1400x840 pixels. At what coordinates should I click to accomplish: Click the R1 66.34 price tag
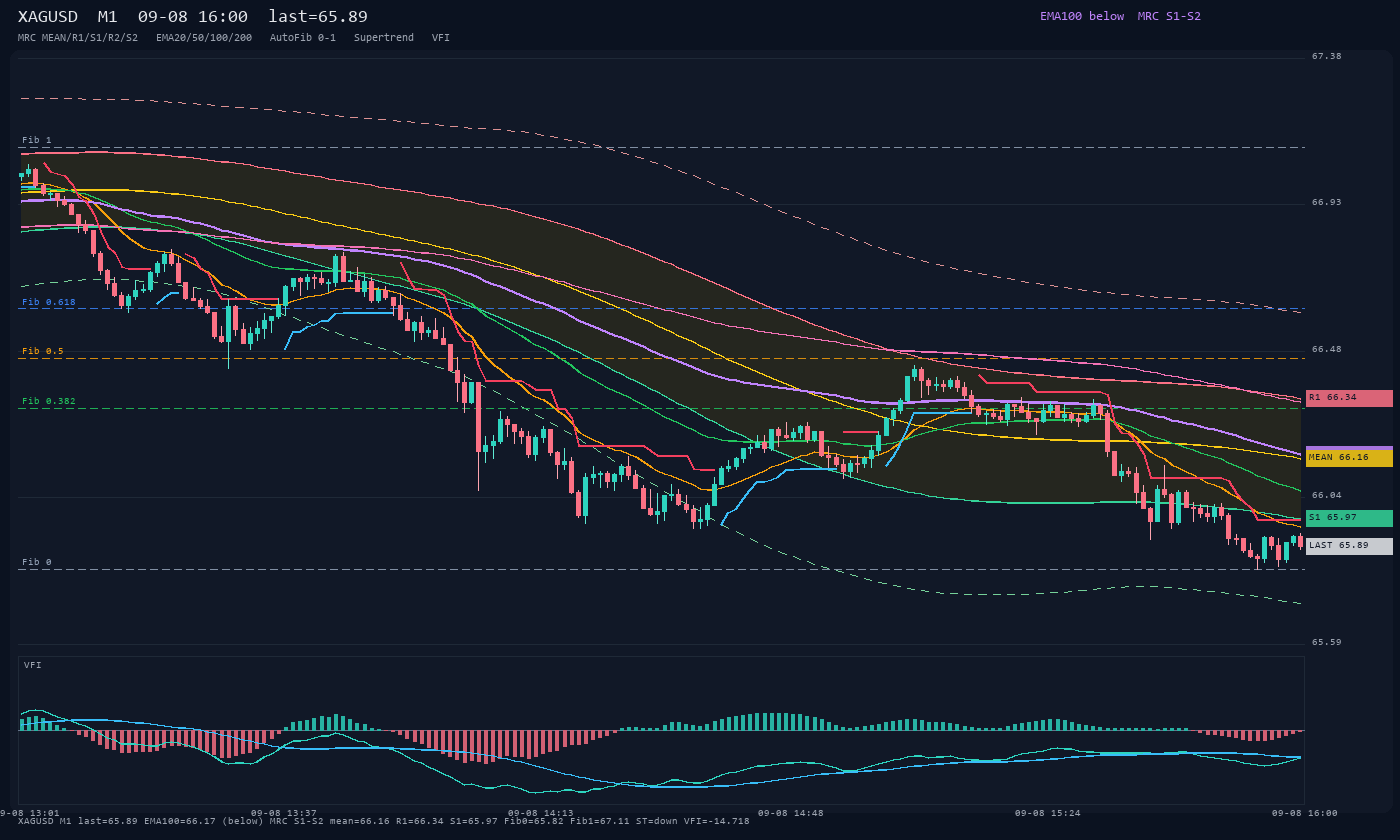click(1349, 398)
